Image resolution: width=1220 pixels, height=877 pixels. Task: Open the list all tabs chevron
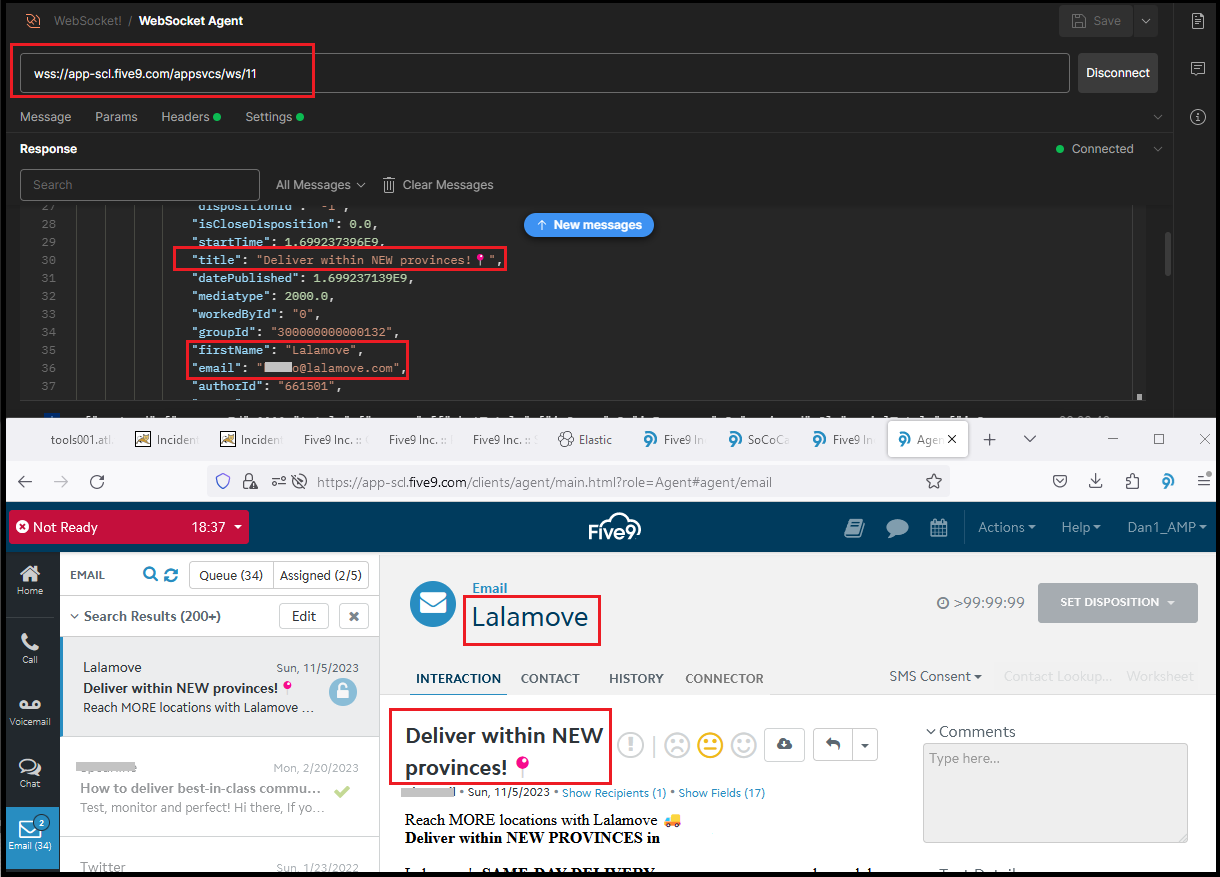(1030, 439)
